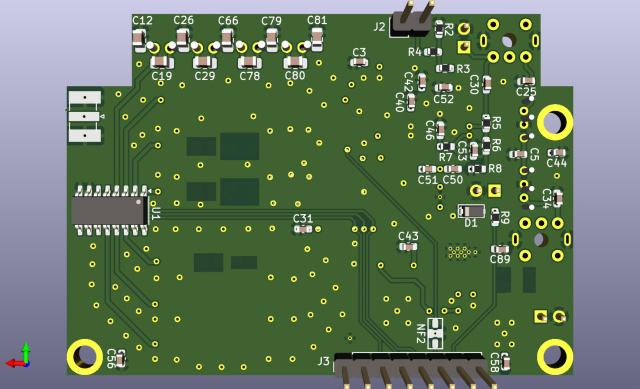Select the bottom-right mounting hole
Screen dimensions: 640x389
click(554, 356)
